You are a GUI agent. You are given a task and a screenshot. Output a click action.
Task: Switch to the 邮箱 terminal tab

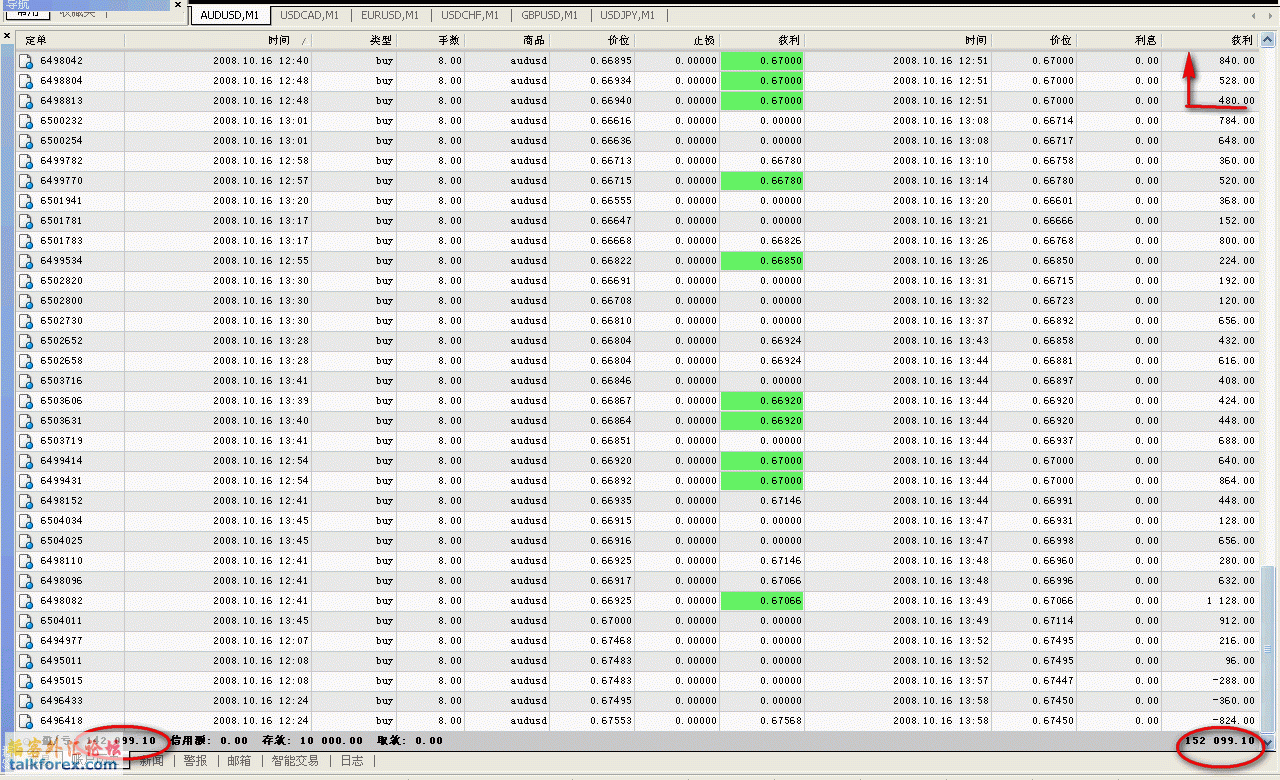pyautogui.click(x=239, y=761)
